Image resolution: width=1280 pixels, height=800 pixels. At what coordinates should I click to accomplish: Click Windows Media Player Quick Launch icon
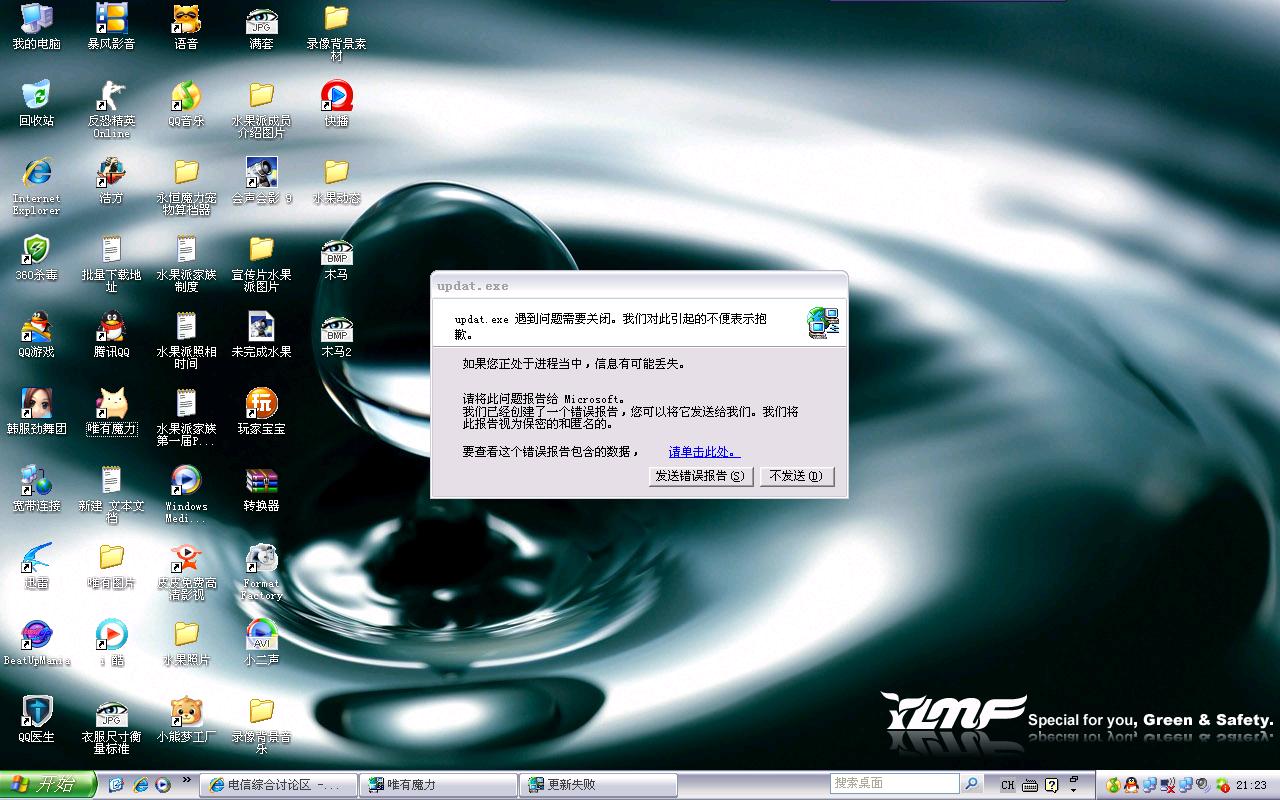[162, 785]
